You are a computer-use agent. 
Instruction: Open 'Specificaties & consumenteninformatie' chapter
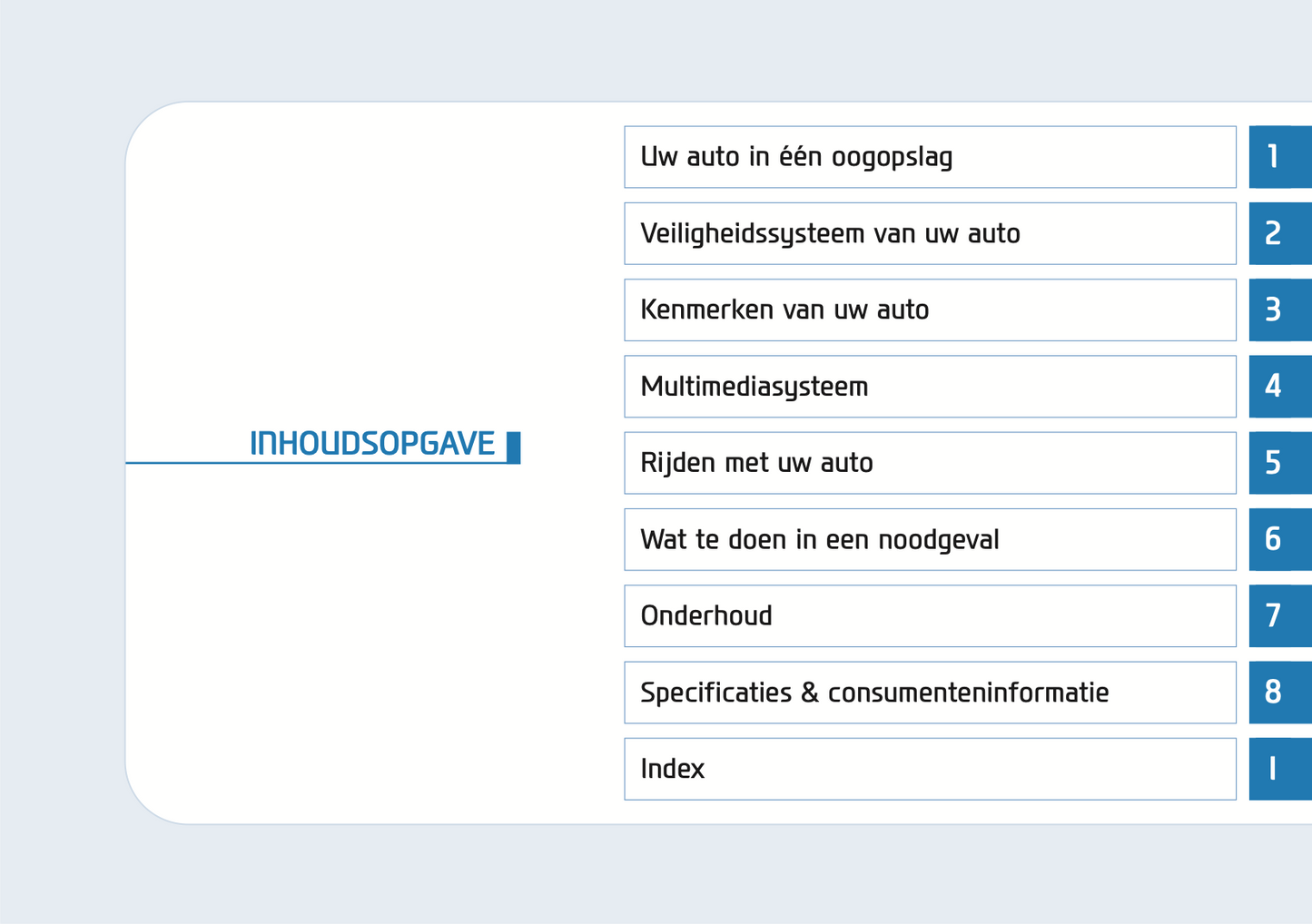point(930,693)
